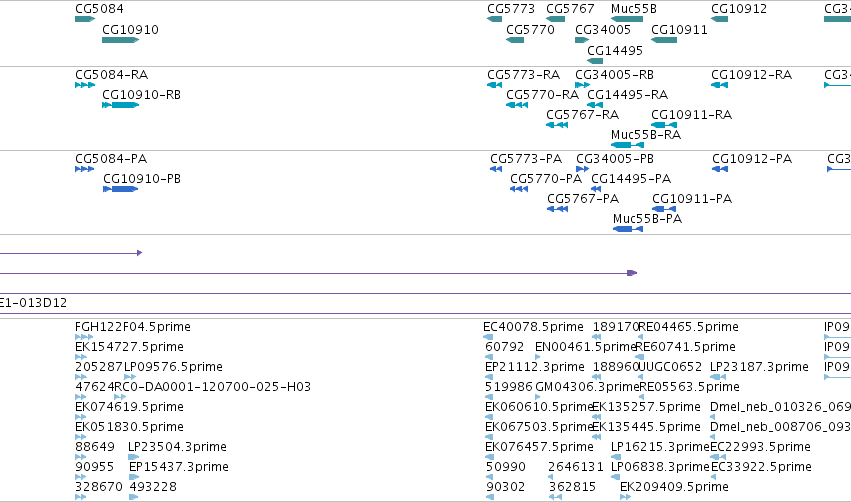Select the CG5084 gene feature
Image resolution: width=851 pixels, height=502 pixels.
click(x=85, y=19)
